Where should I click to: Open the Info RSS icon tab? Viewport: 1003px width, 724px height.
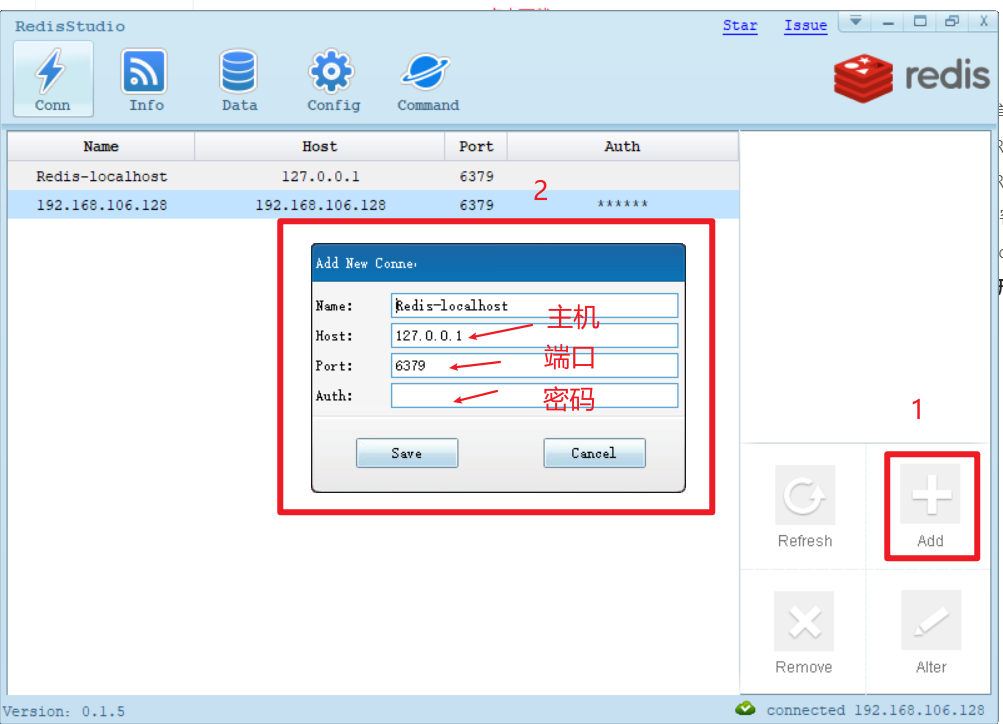pyautogui.click(x=146, y=79)
